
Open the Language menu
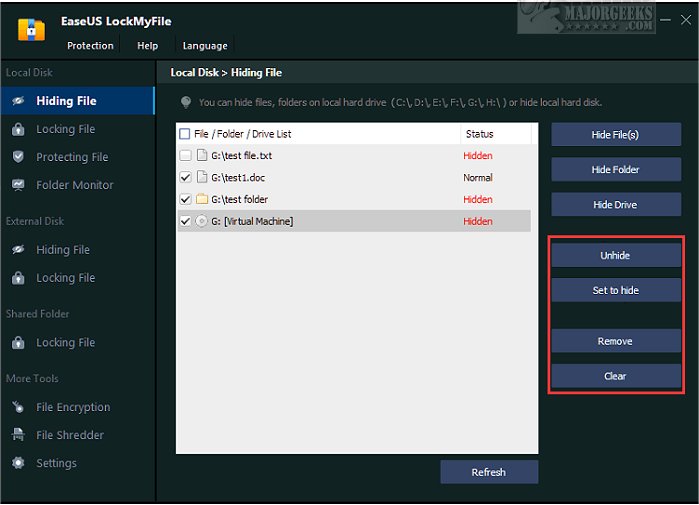205,46
